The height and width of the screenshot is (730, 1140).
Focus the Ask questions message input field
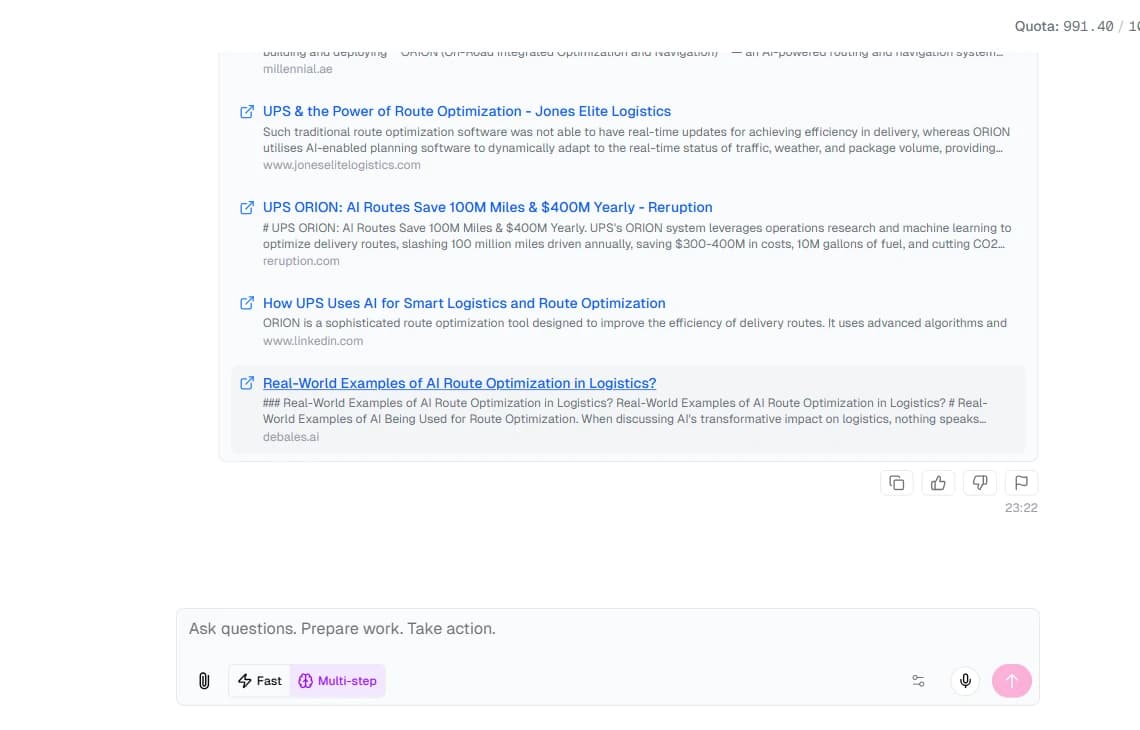[608, 629]
